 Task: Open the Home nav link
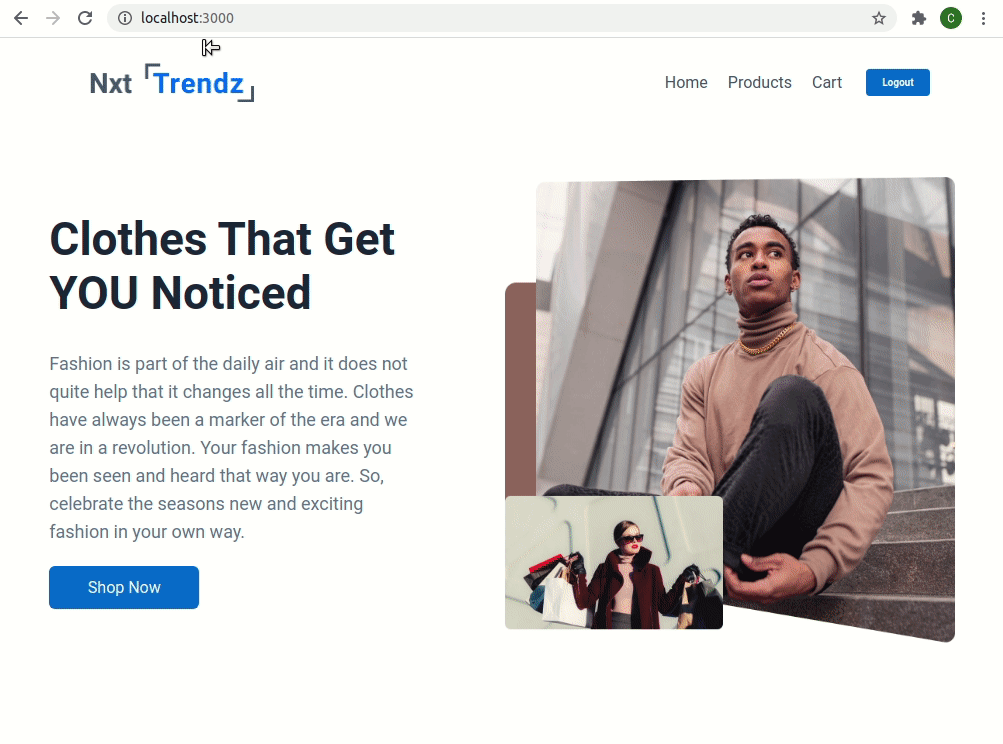point(686,83)
